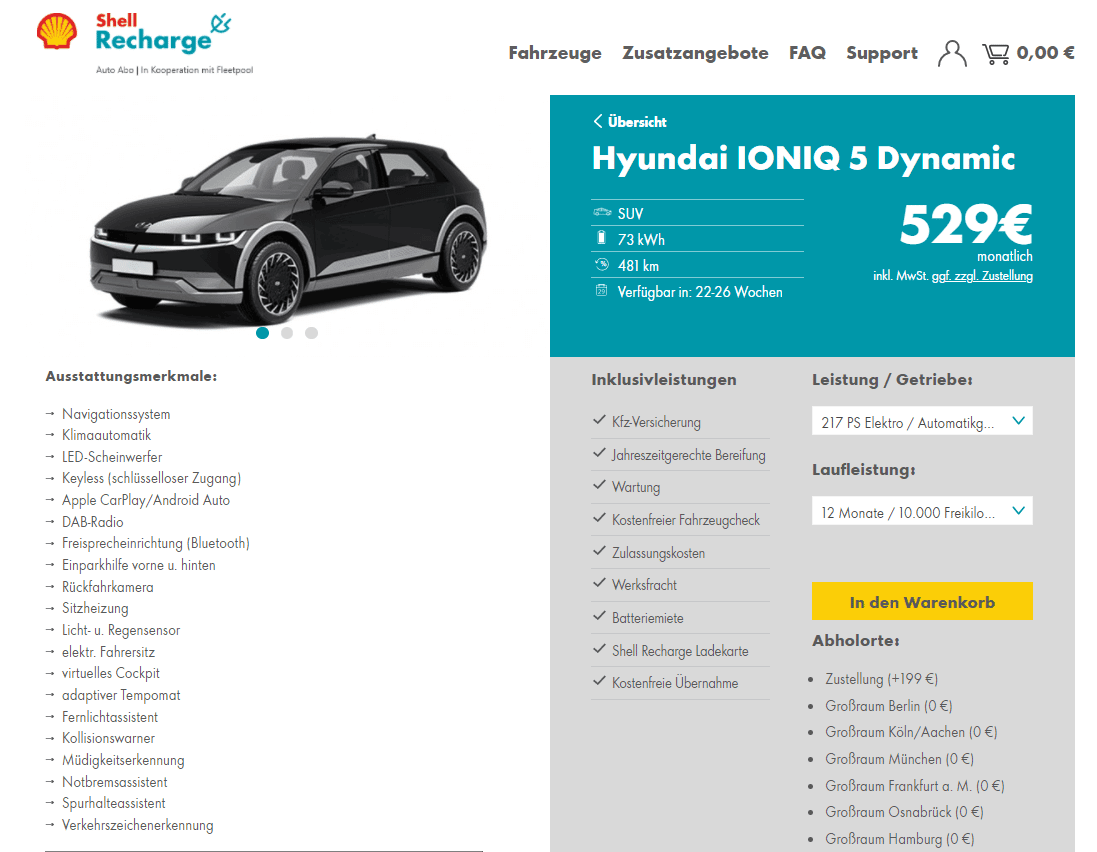The width and height of the screenshot is (1097, 852).
Task: Click the elektr. Fahrersitz feature
Action: [x=108, y=652]
